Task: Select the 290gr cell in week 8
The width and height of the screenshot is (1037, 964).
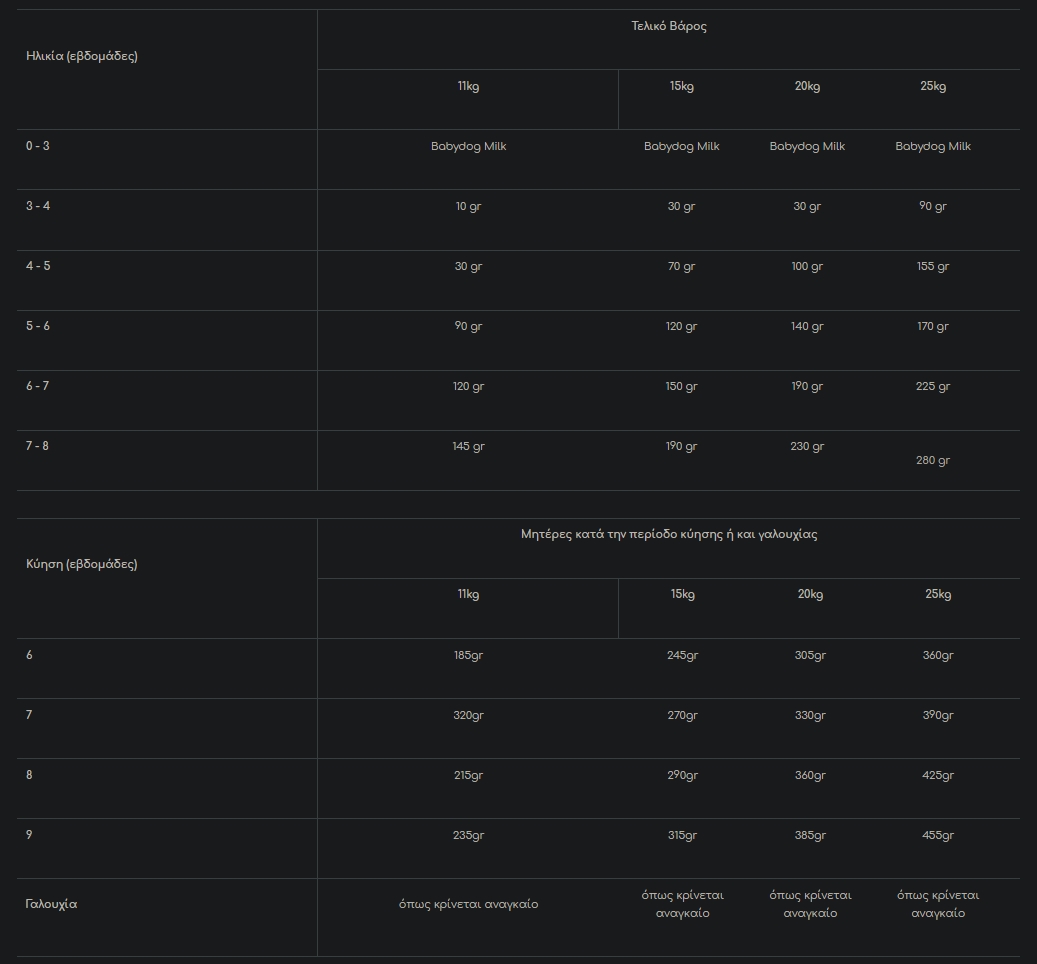Action: (683, 775)
